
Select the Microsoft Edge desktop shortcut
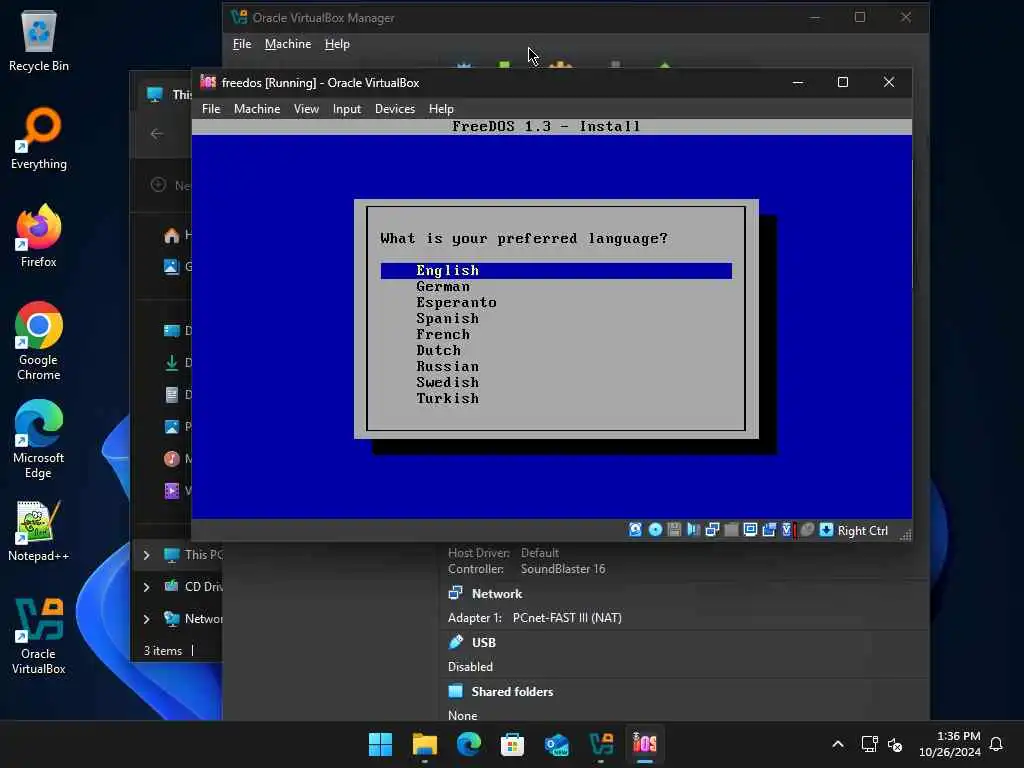click(x=39, y=439)
